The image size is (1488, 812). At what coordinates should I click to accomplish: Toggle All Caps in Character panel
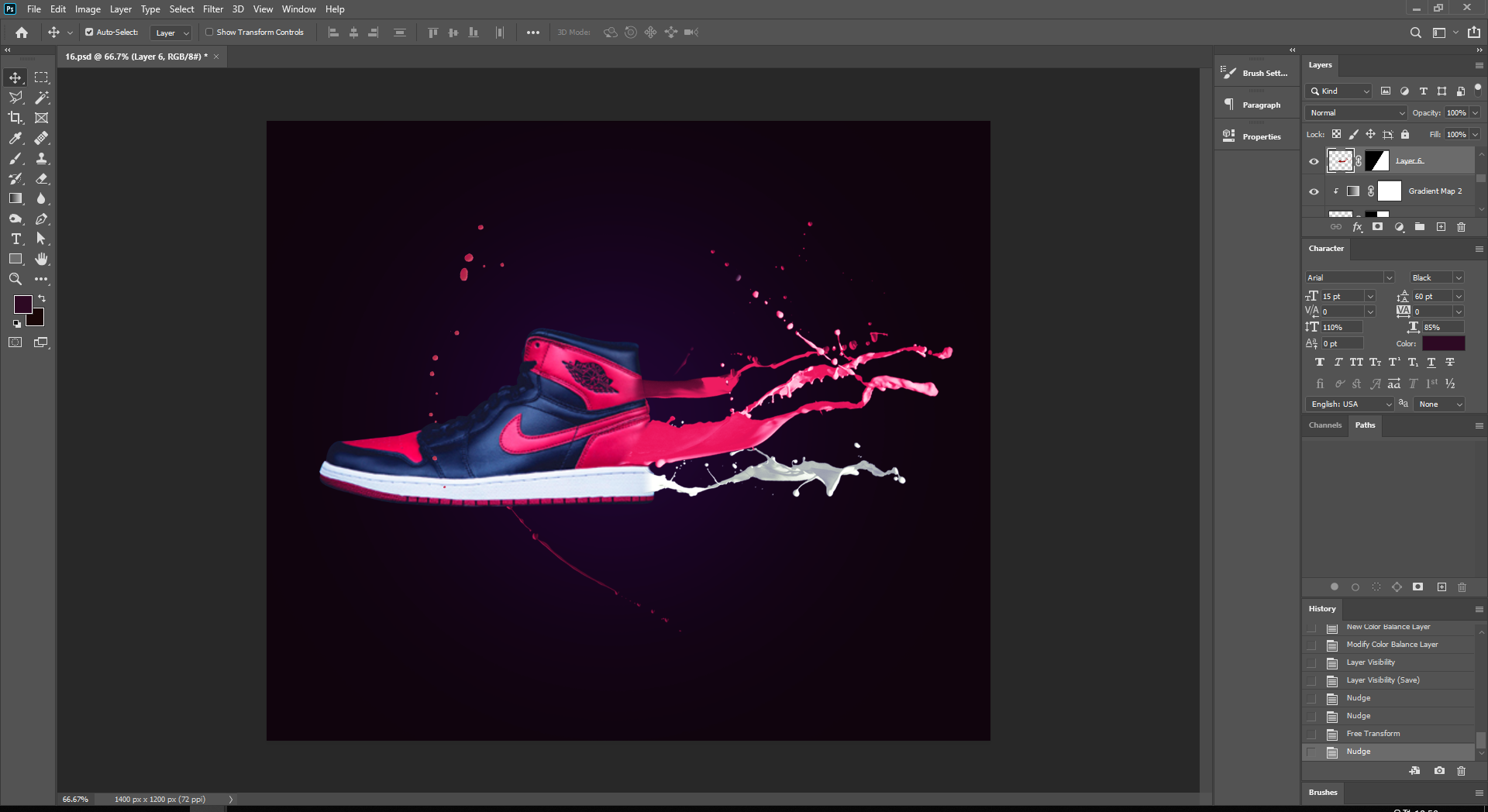click(1356, 363)
